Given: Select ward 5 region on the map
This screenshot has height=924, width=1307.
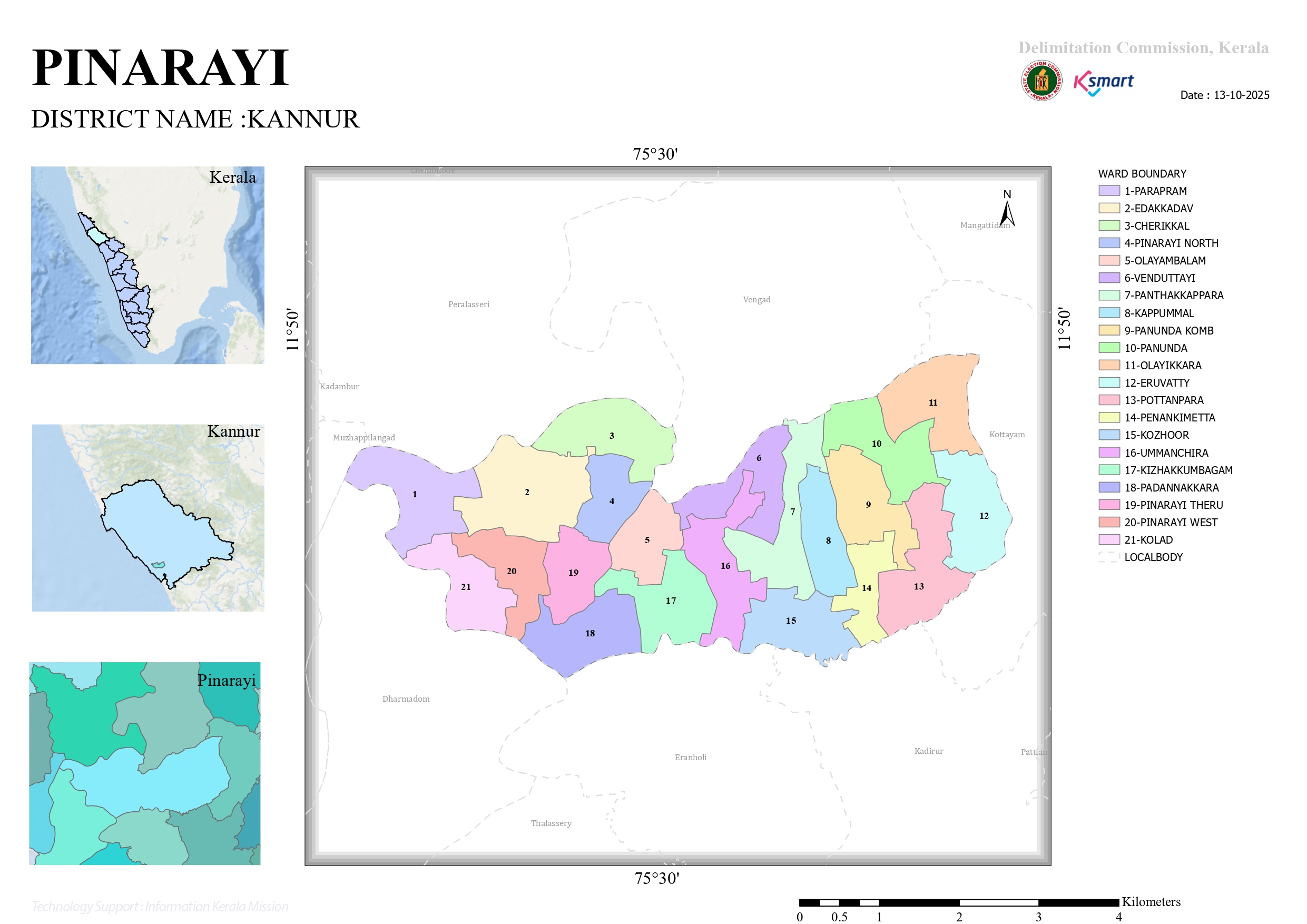Looking at the screenshot, I should (x=647, y=540).
